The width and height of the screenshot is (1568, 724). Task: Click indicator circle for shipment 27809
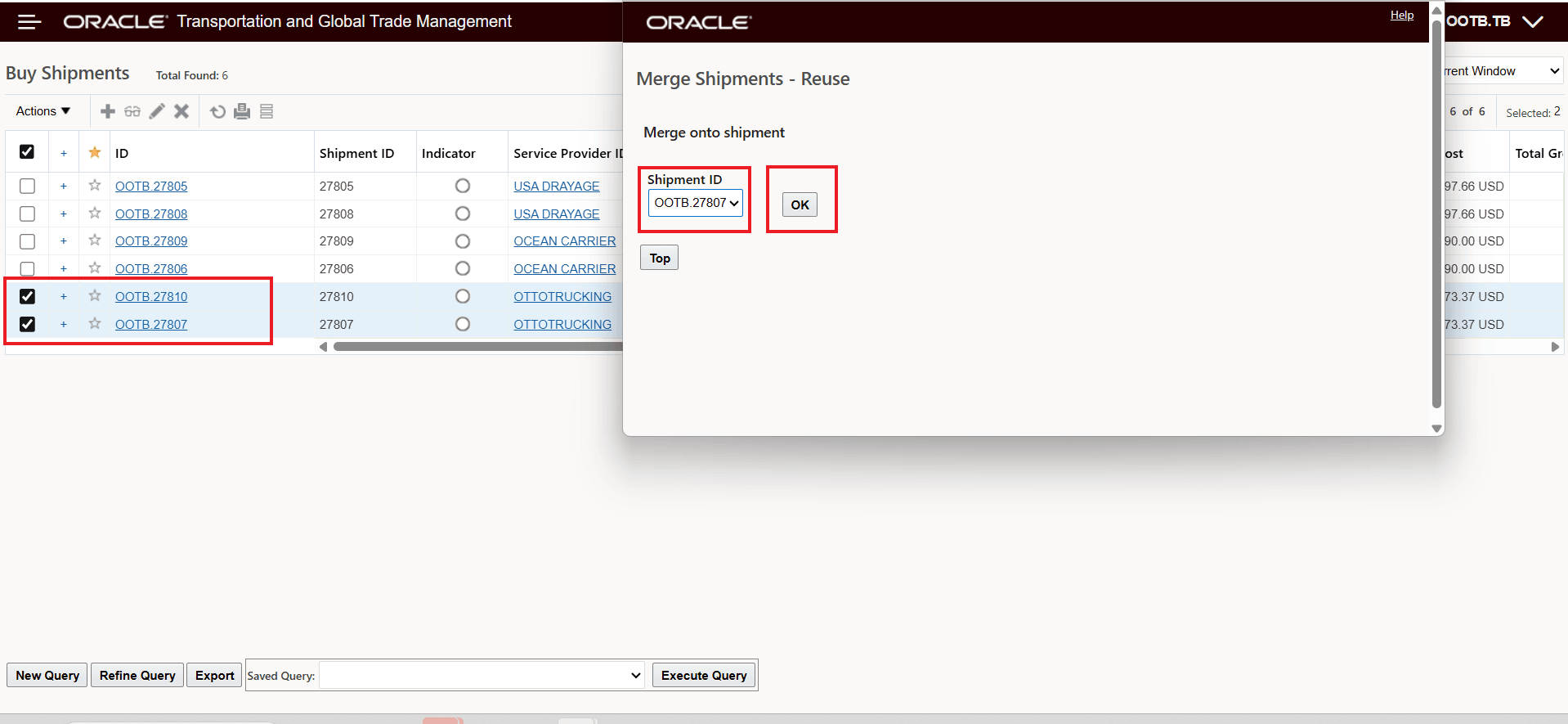[463, 241]
